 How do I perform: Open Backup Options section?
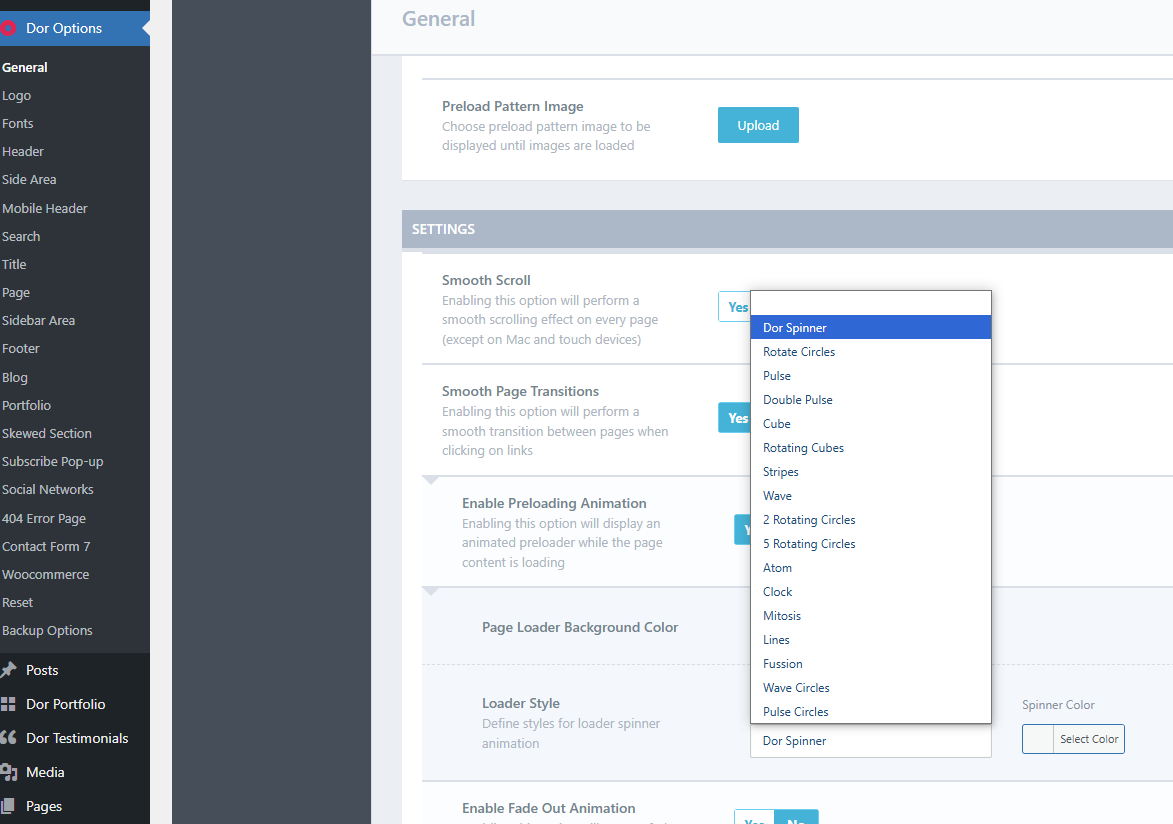tap(47, 631)
